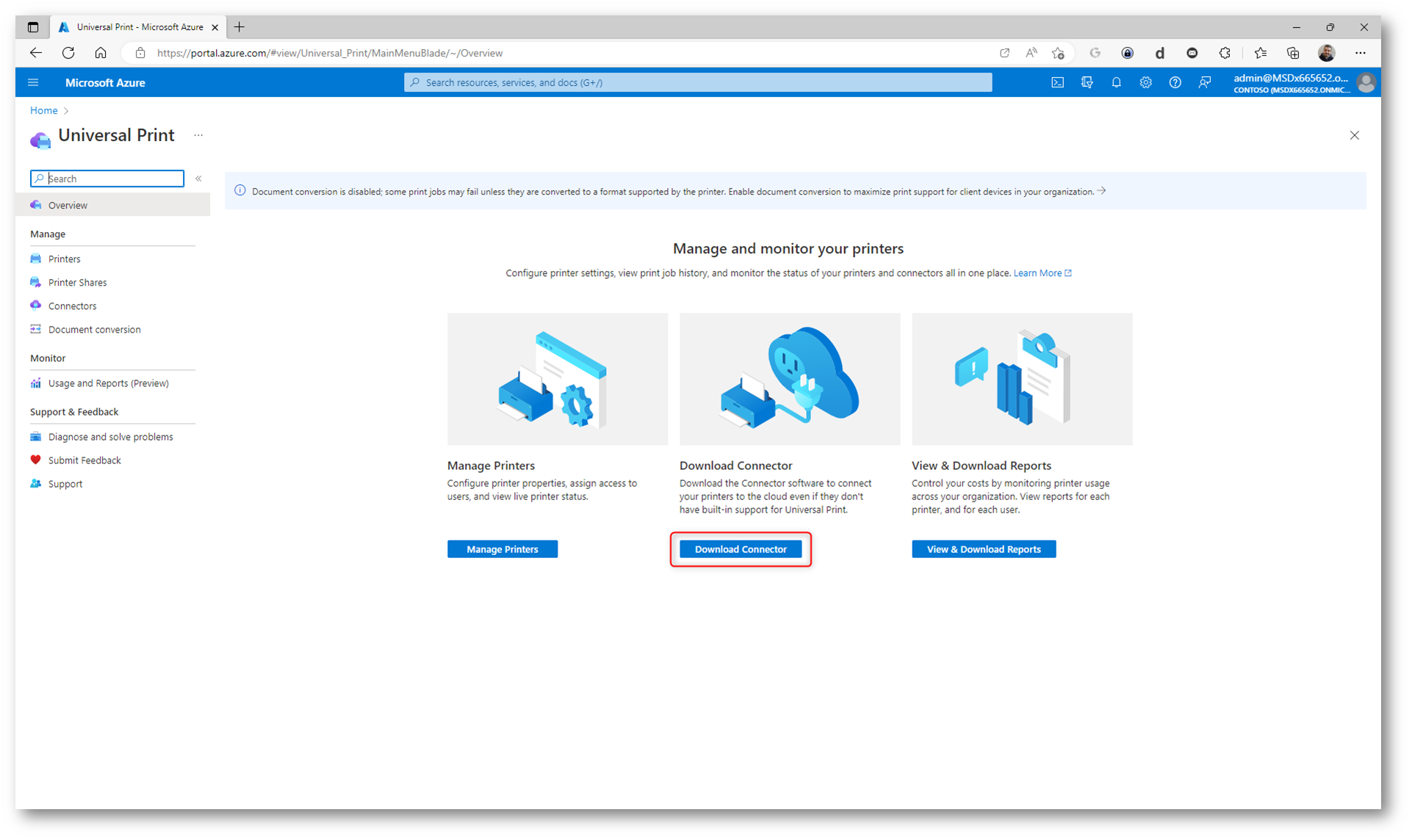
Task: Open Diagnose and solve problems
Action: tap(112, 436)
